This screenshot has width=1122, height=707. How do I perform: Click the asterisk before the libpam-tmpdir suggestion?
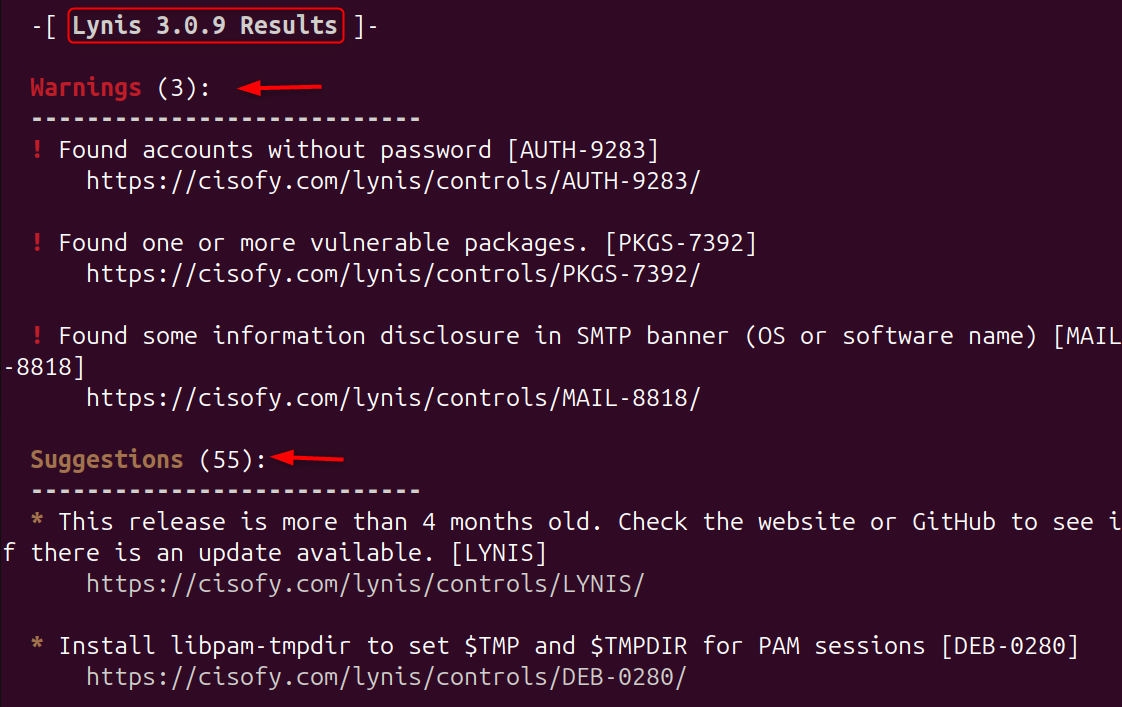click(37, 646)
